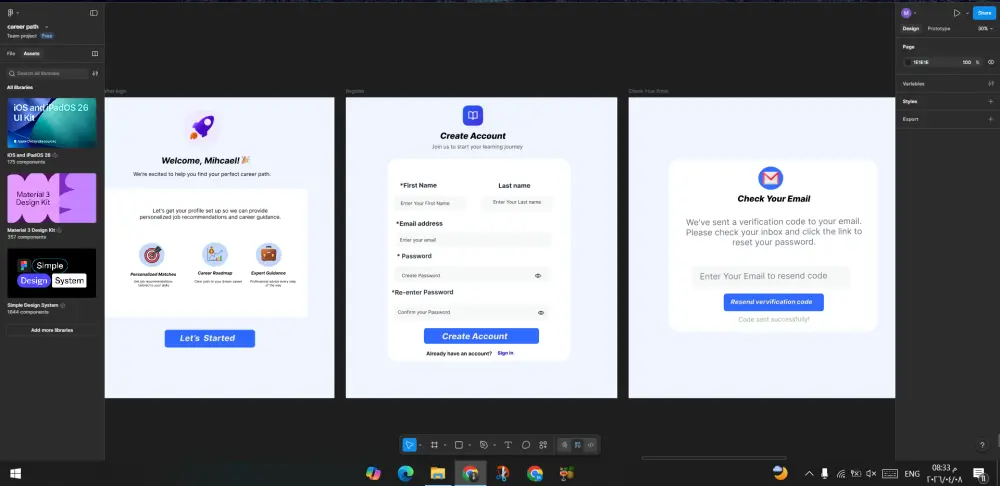This screenshot has width=1000, height=486.
Task: Open the user avatar account menu
Action: click(908, 13)
